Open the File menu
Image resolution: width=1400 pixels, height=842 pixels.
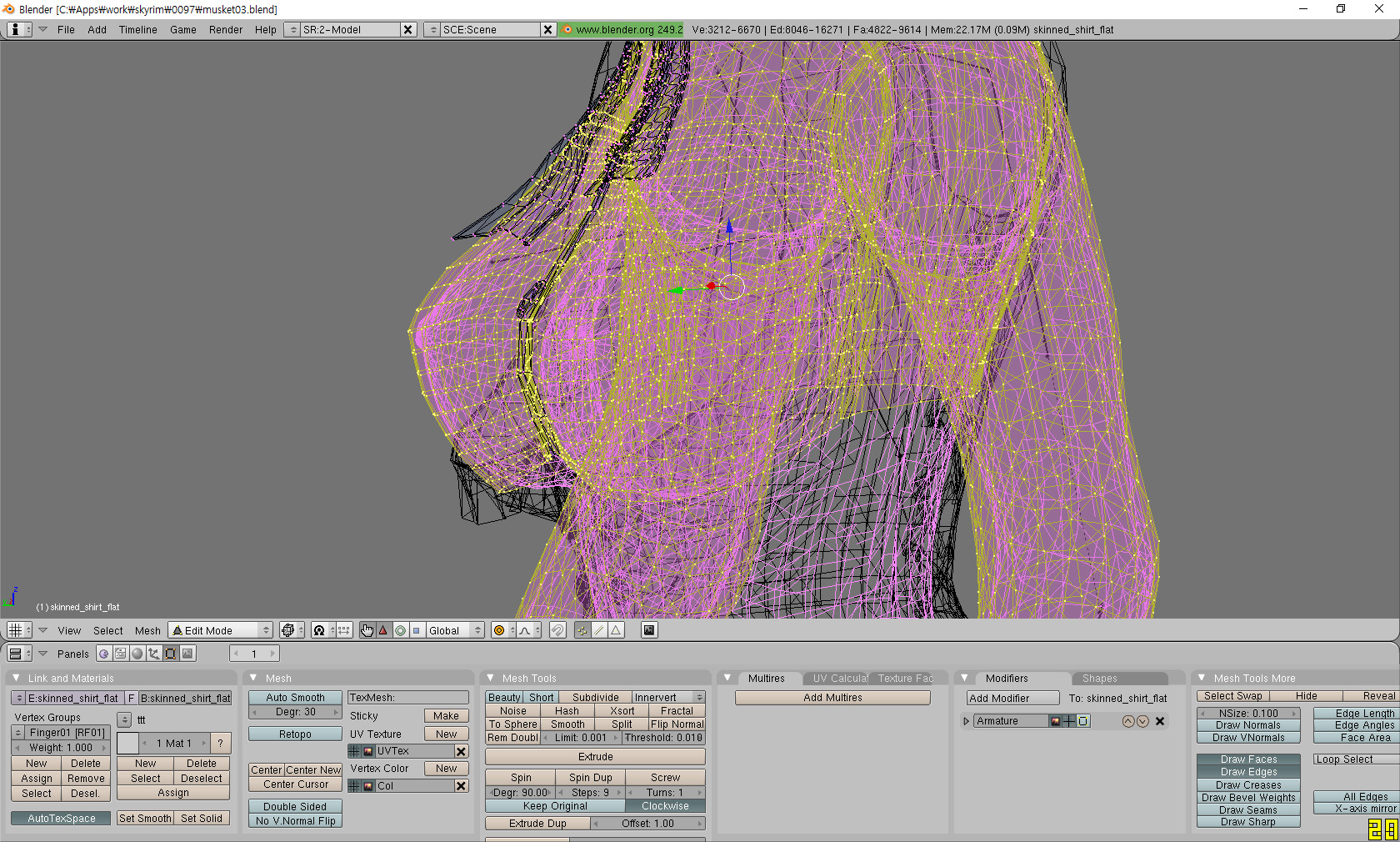click(x=66, y=29)
